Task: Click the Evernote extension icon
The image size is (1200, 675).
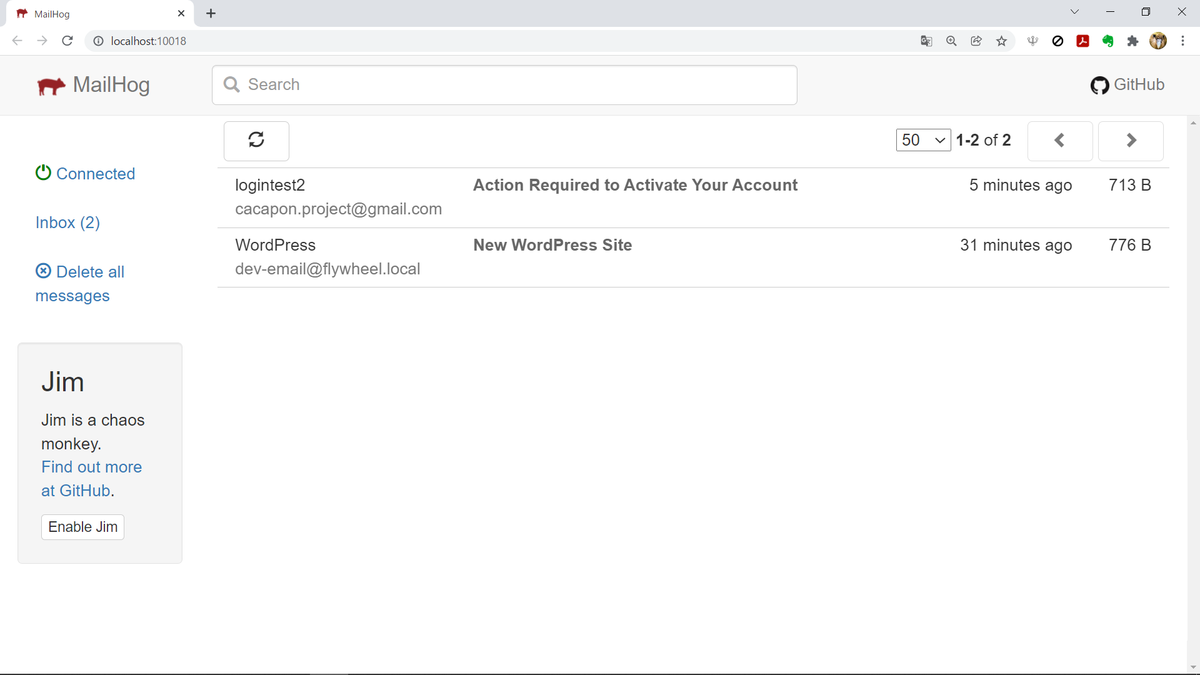Action: click(1108, 41)
